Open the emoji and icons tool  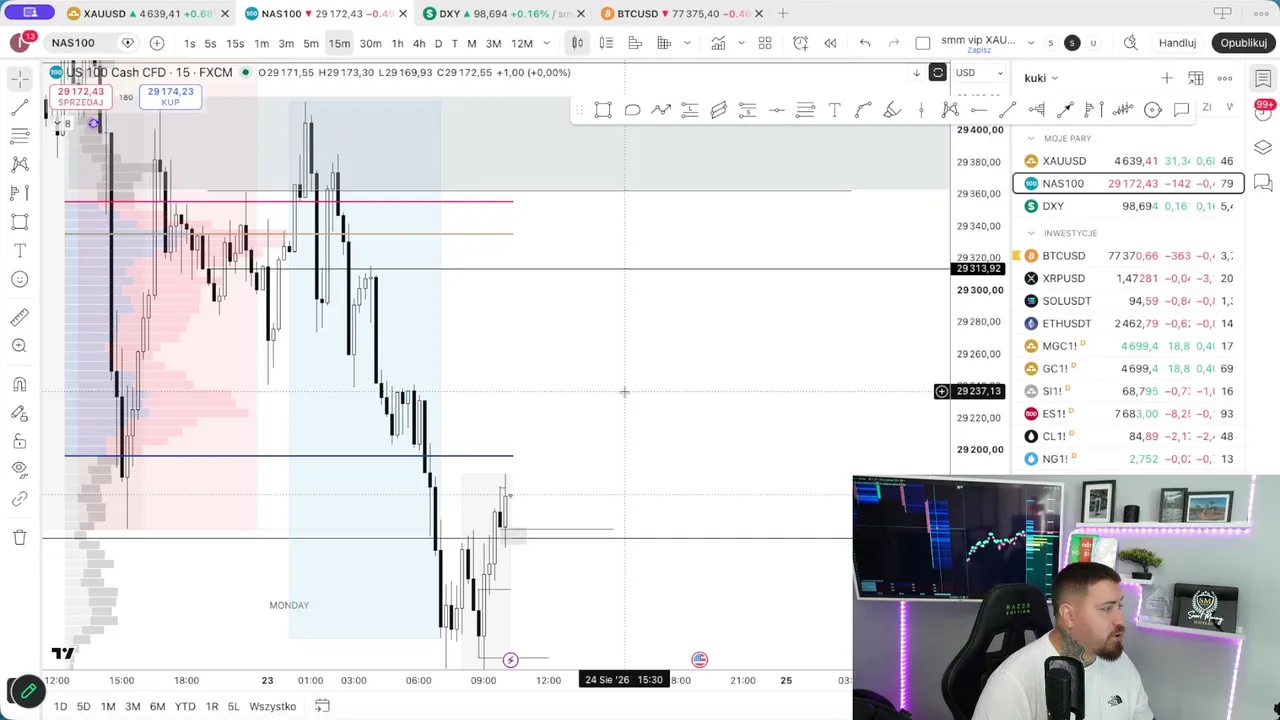[20, 279]
